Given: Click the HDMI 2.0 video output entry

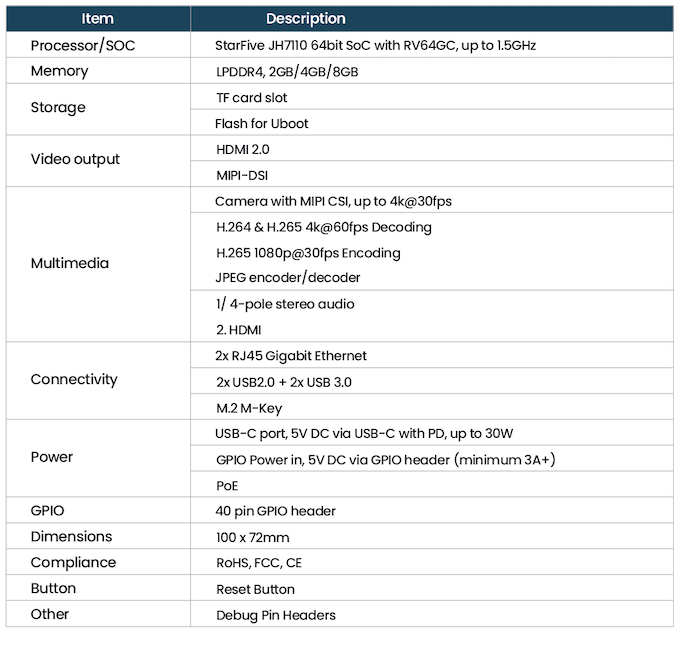Looking at the screenshot, I should 242,149.
